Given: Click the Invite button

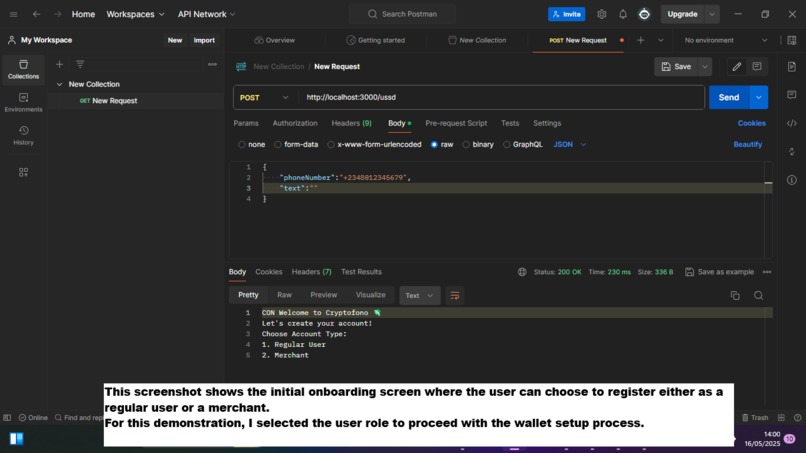Looking at the screenshot, I should (x=566, y=14).
